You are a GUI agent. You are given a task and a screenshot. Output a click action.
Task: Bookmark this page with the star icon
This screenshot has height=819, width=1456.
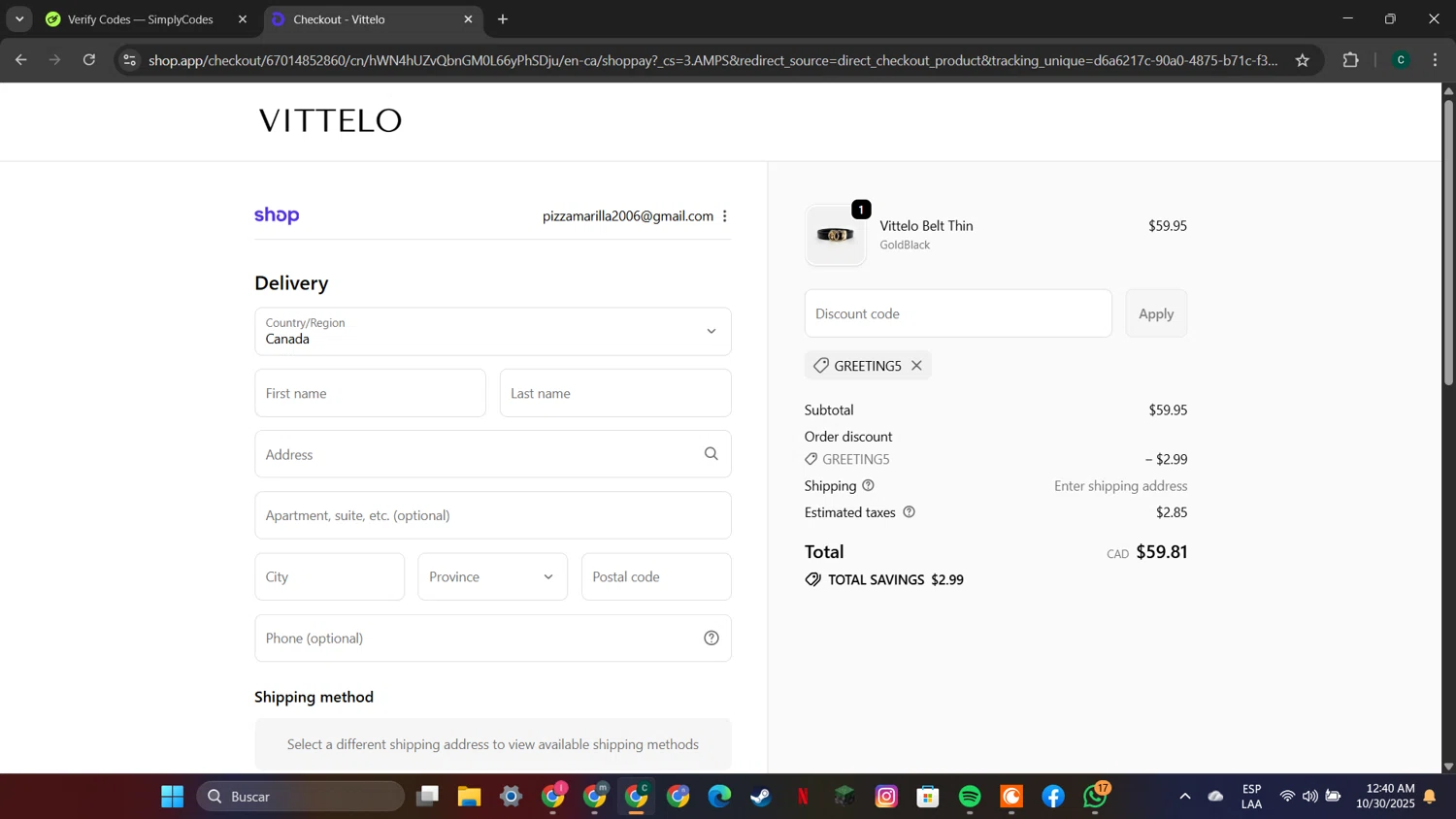pyautogui.click(x=1303, y=60)
